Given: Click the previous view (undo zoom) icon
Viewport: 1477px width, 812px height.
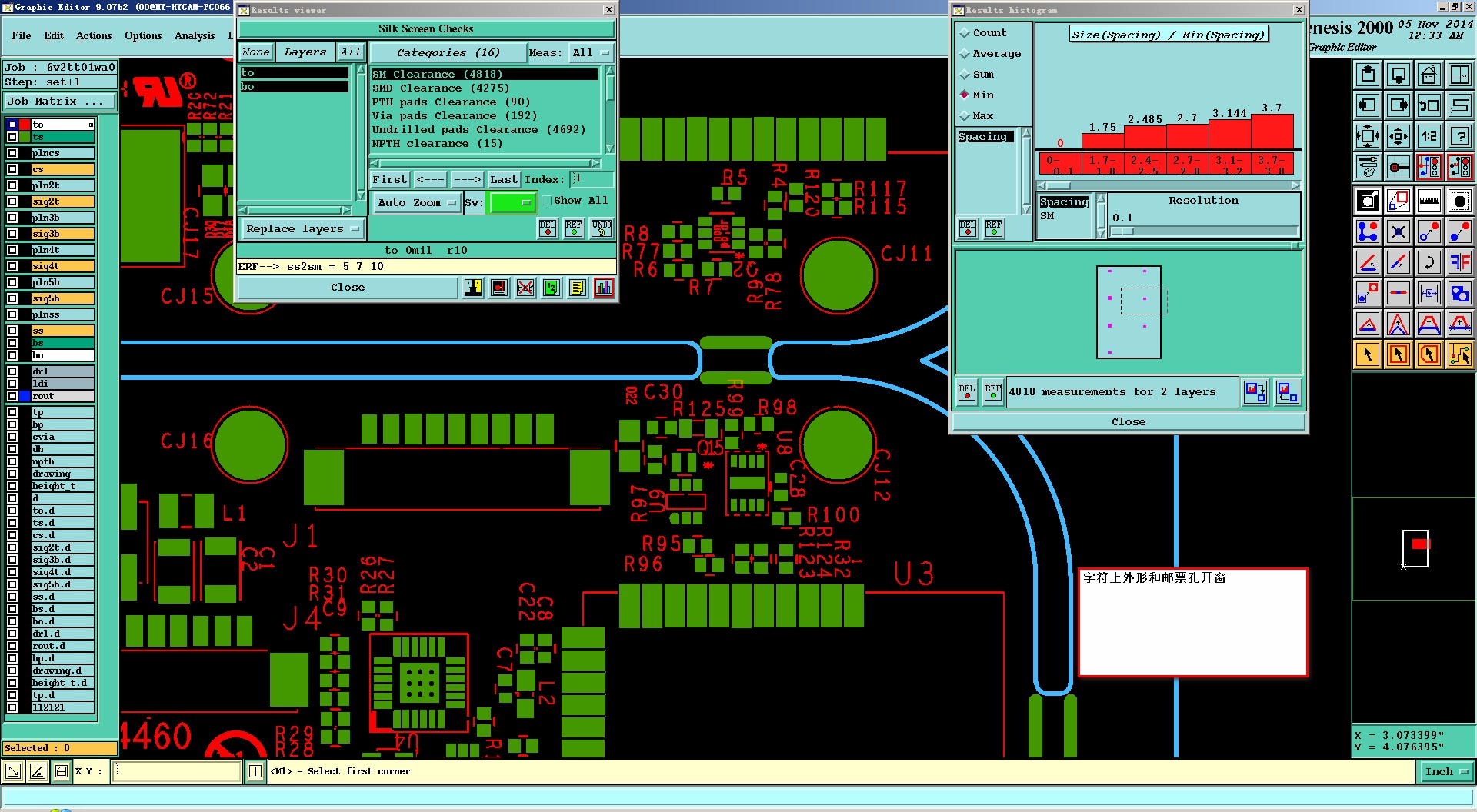Looking at the screenshot, I should (1429, 105).
